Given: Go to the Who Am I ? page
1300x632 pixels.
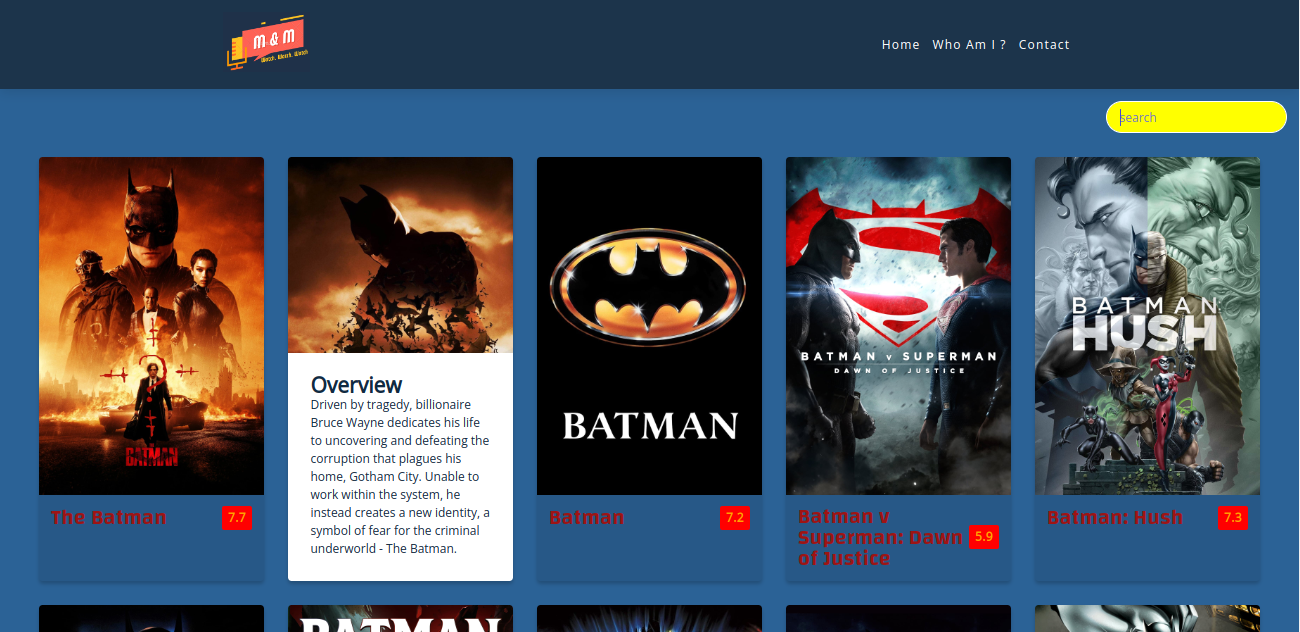Looking at the screenshot, I should pyautogui.click(x=969, y=45).
